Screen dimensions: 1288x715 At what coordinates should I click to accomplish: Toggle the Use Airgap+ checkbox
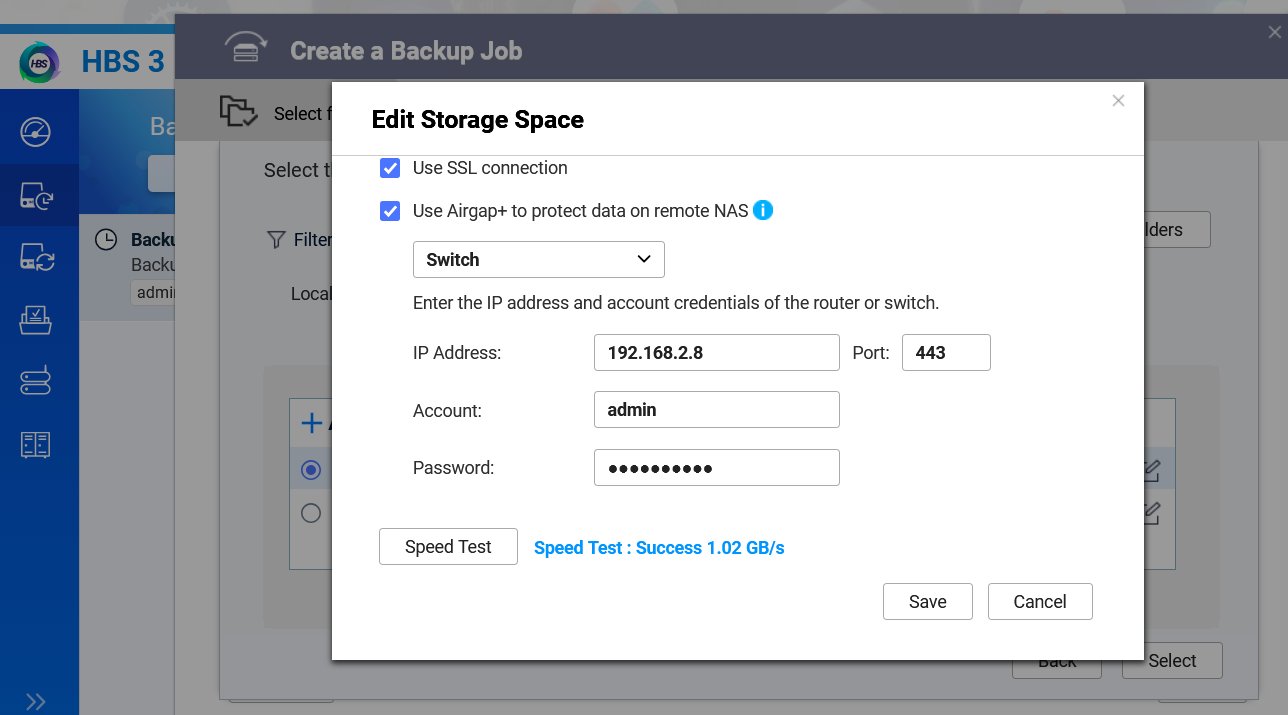click(390, 212)
